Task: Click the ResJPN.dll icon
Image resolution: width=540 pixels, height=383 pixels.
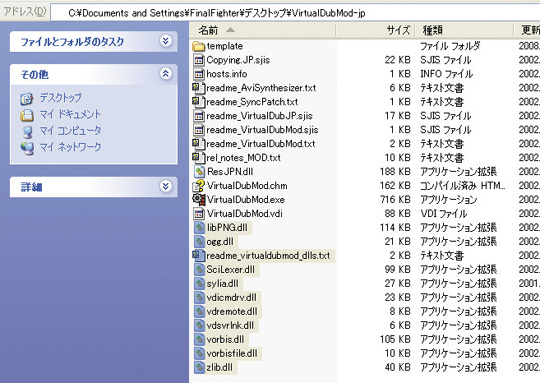Action: [199, 172]
